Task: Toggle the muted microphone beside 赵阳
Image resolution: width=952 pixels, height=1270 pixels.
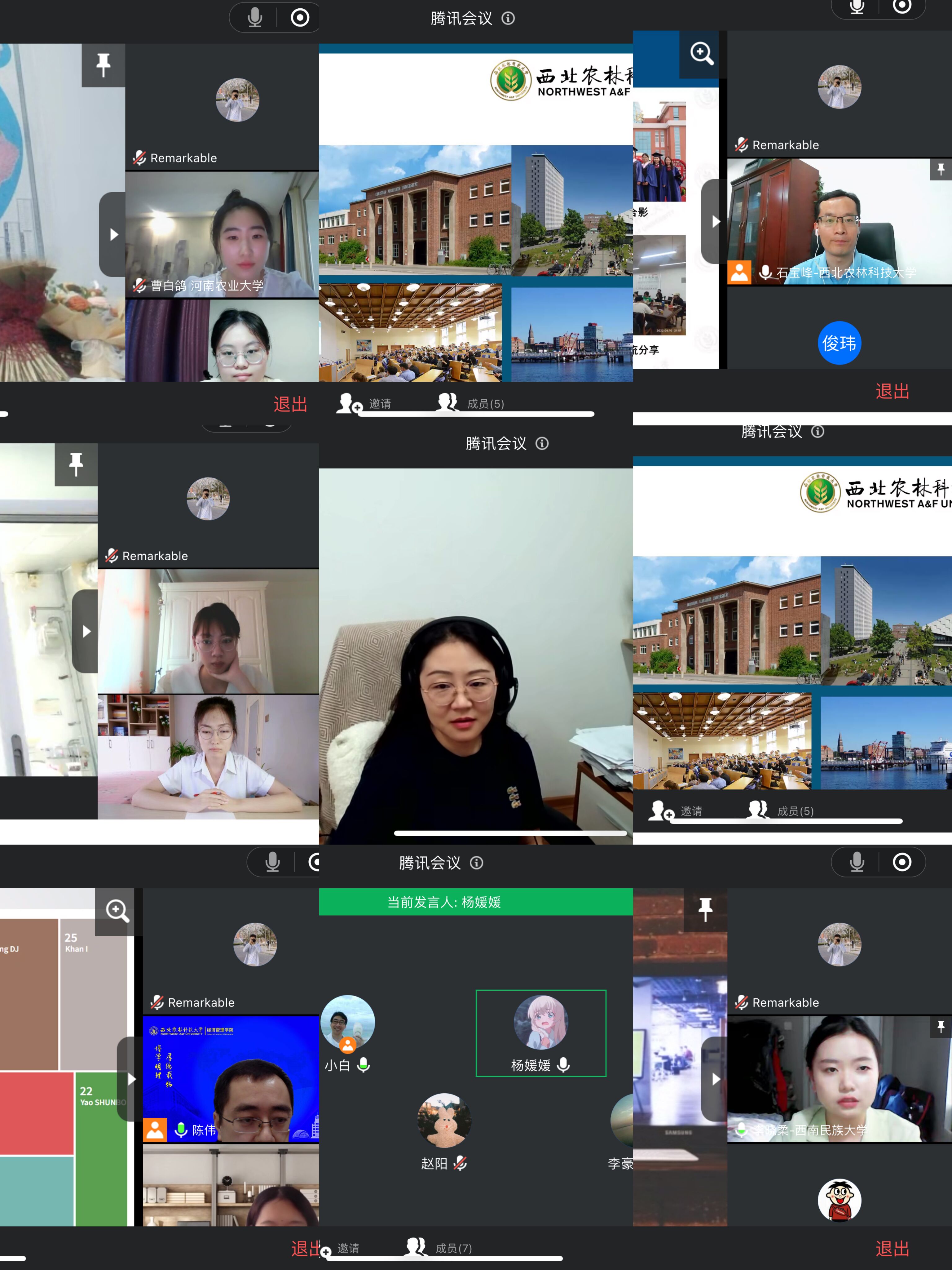Action: (460, 1163)
